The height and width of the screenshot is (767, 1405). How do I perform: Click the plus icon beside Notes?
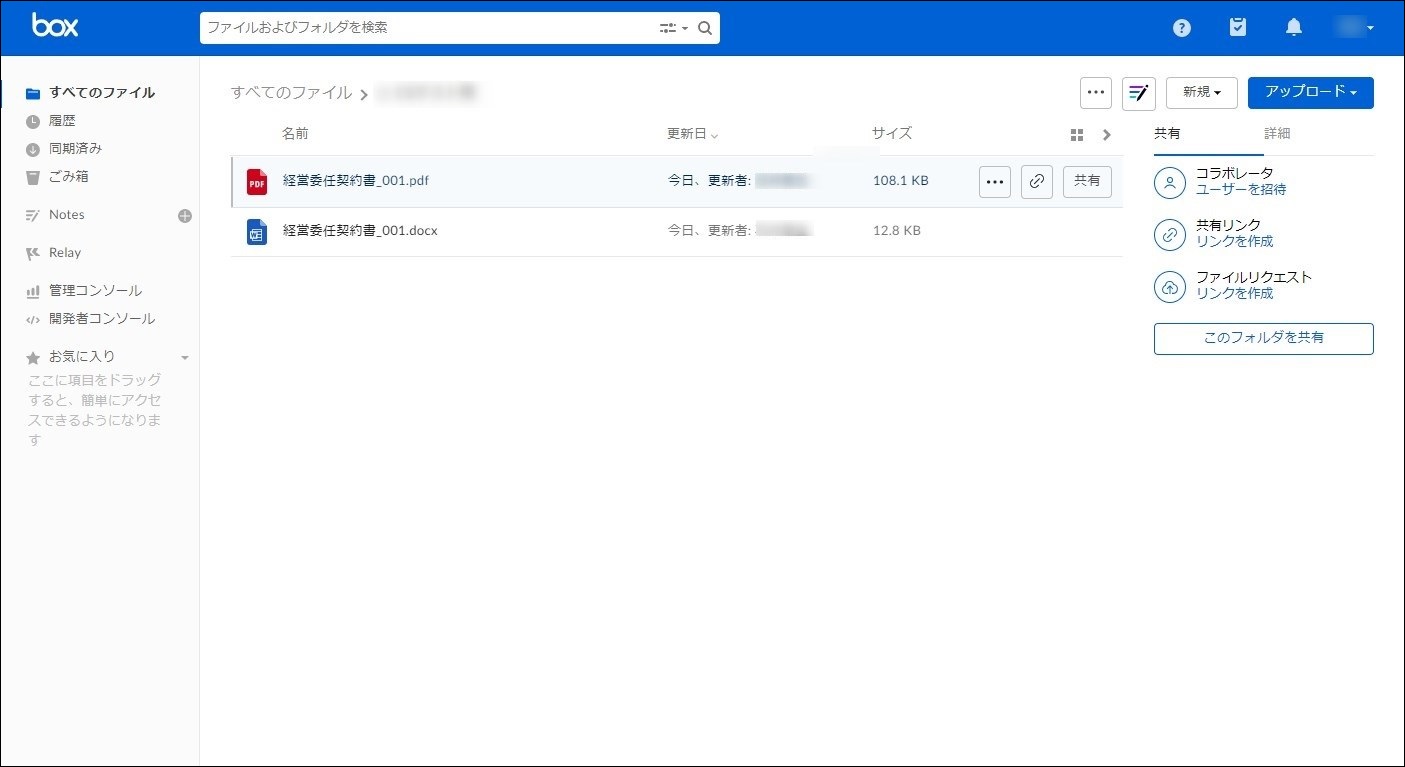point(185,215)
